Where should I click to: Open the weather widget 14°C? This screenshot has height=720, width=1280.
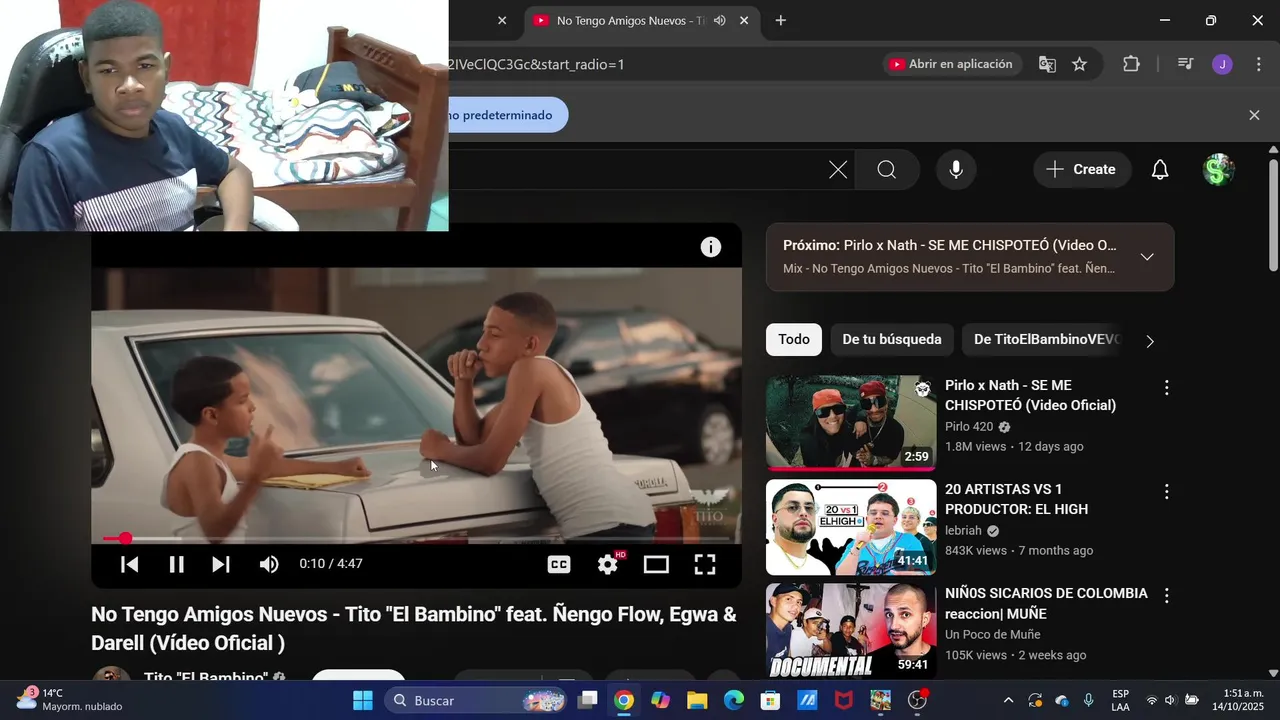[x=68, y=700]
